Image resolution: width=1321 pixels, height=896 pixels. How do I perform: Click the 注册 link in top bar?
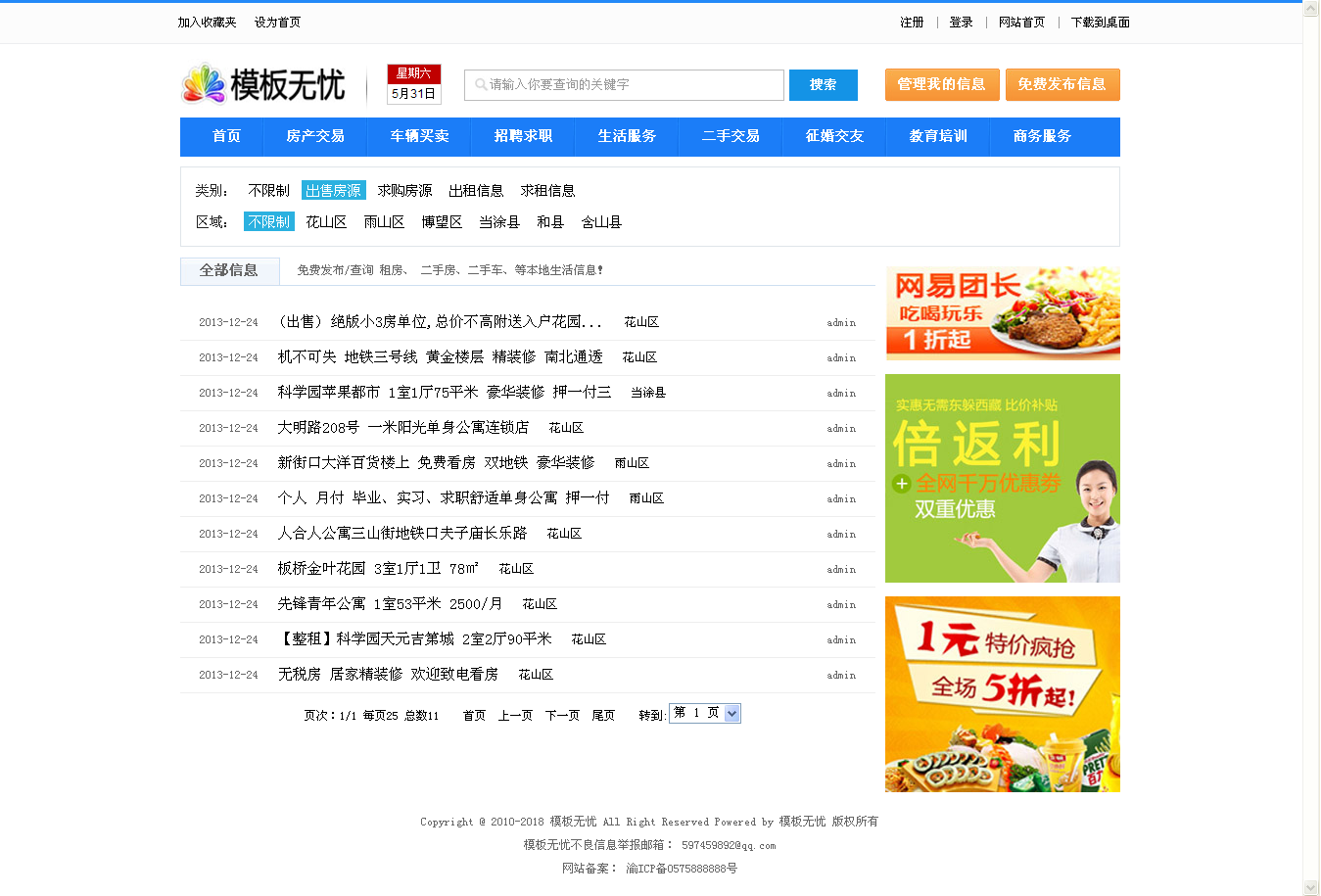coord(912,23)
